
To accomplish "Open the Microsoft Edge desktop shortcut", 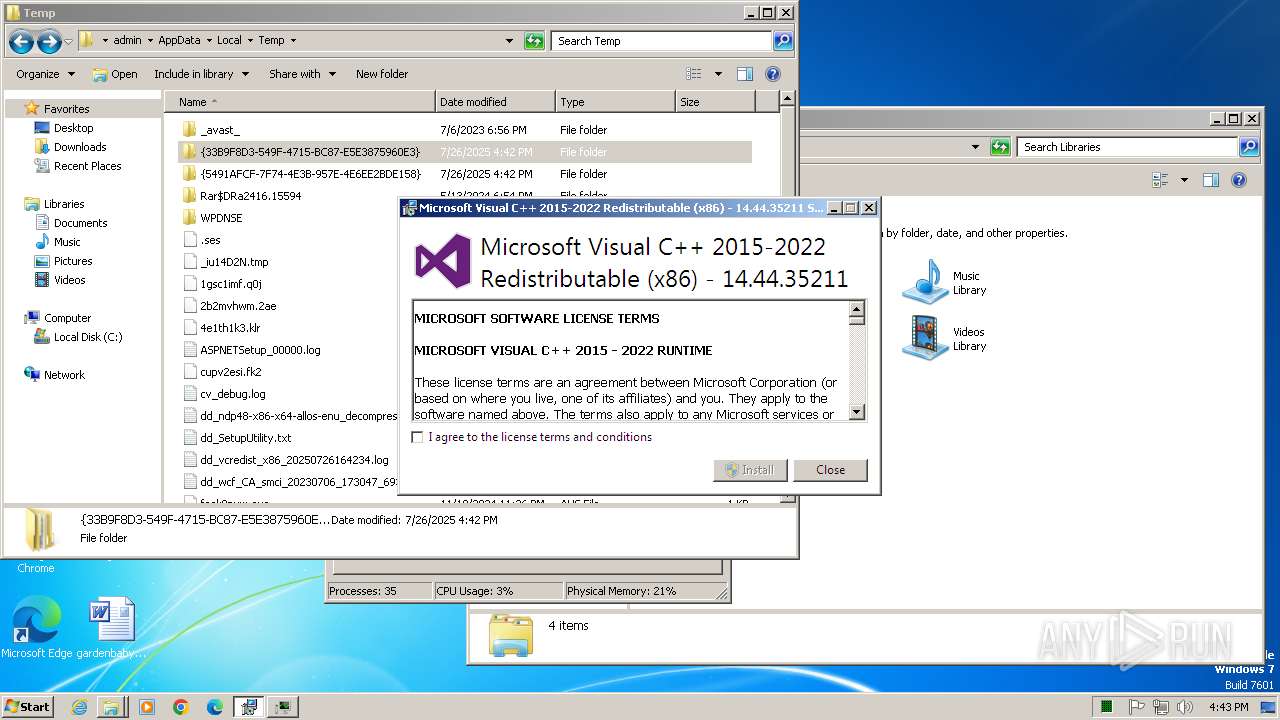I will click(x=36, y=628).
